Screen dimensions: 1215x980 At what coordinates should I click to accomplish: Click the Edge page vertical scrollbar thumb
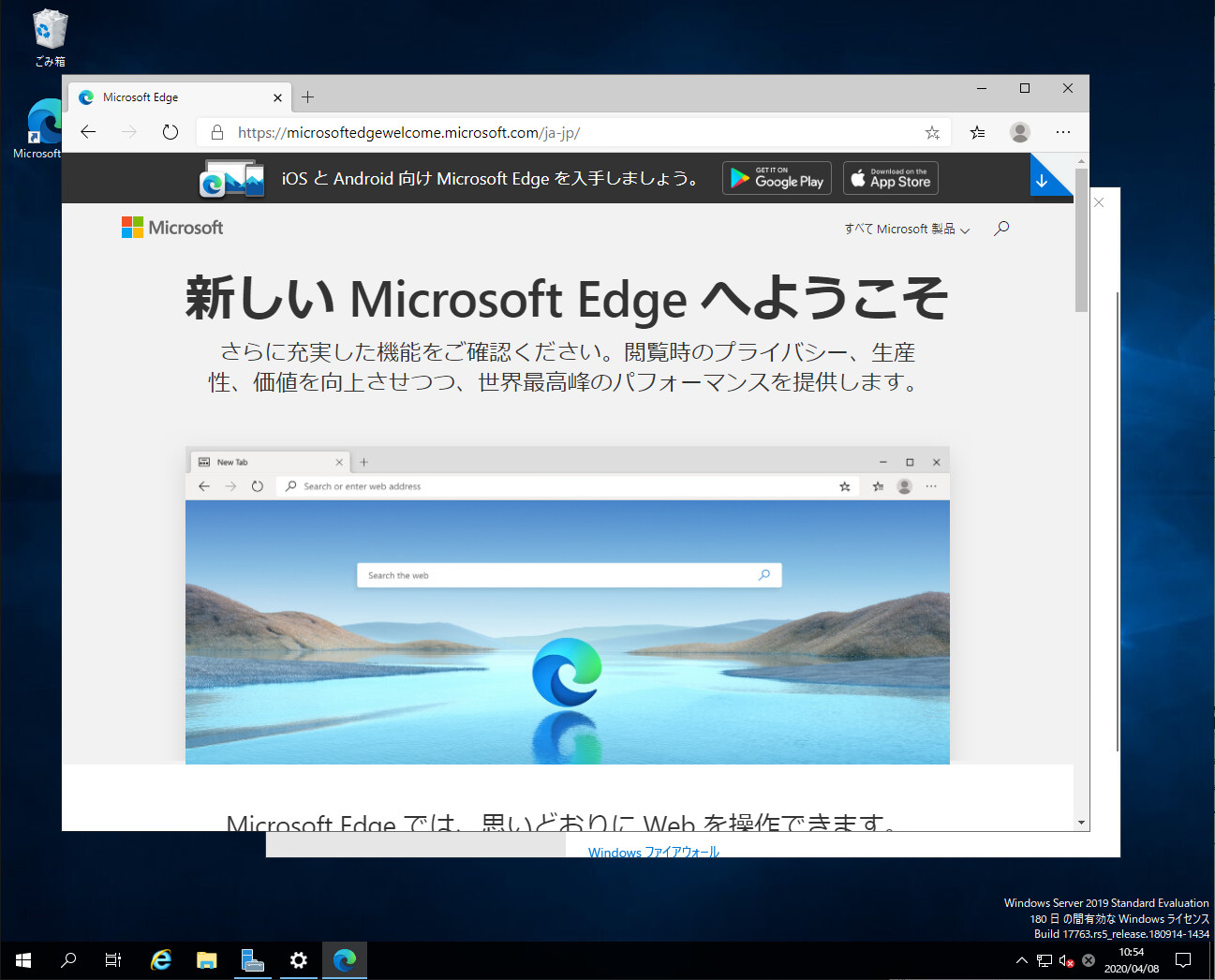(1081, 240)
